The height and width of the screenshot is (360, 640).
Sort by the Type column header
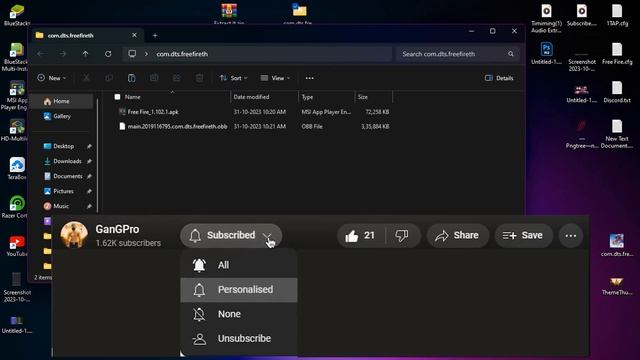307,97
